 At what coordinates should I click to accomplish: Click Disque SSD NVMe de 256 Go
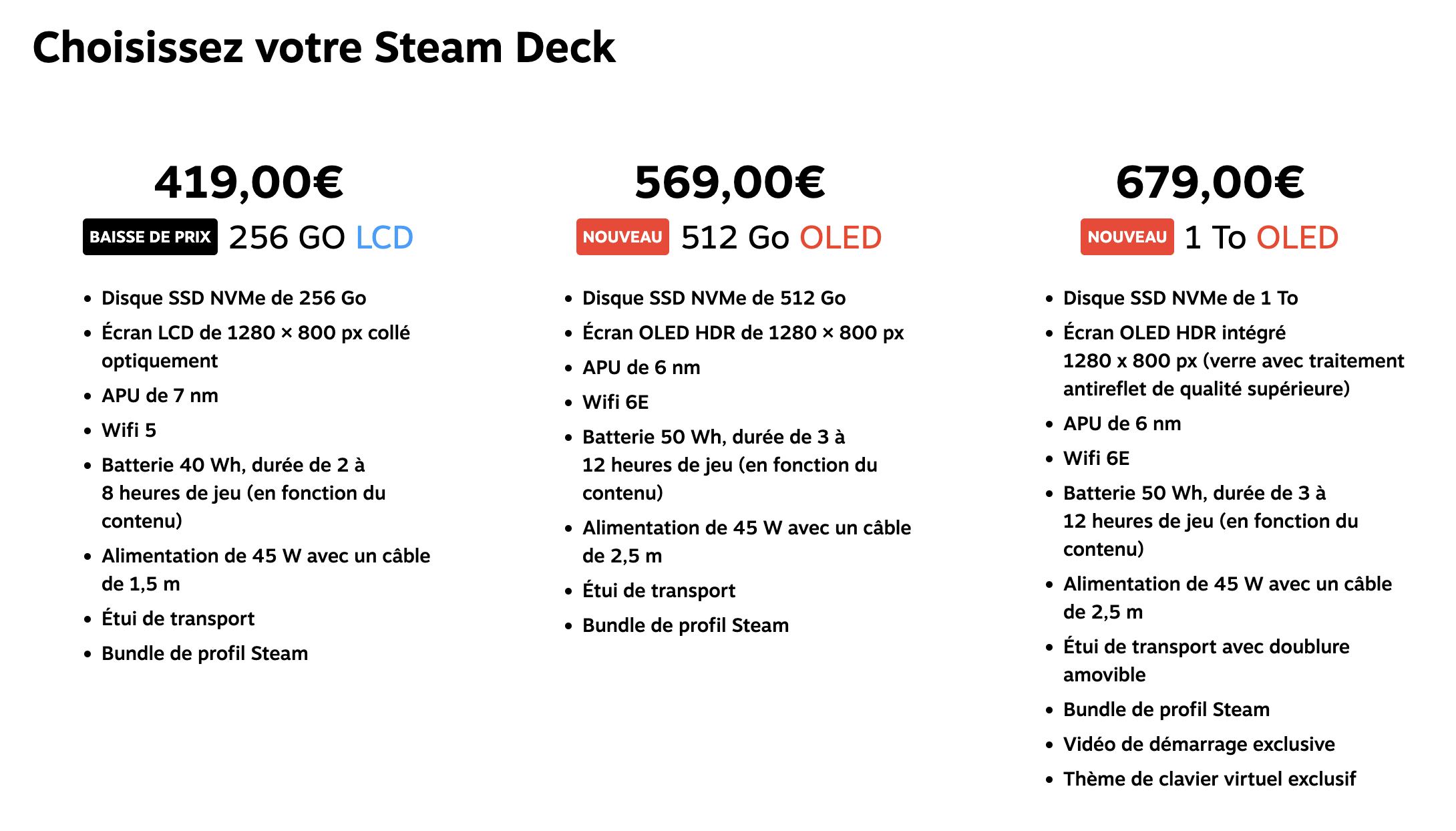click(234, 298)
